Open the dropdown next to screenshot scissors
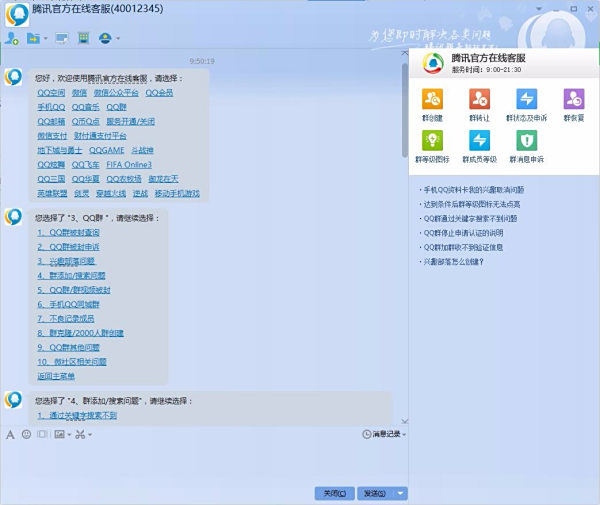This screenshot has height=505, width=600. click(90, 435)
